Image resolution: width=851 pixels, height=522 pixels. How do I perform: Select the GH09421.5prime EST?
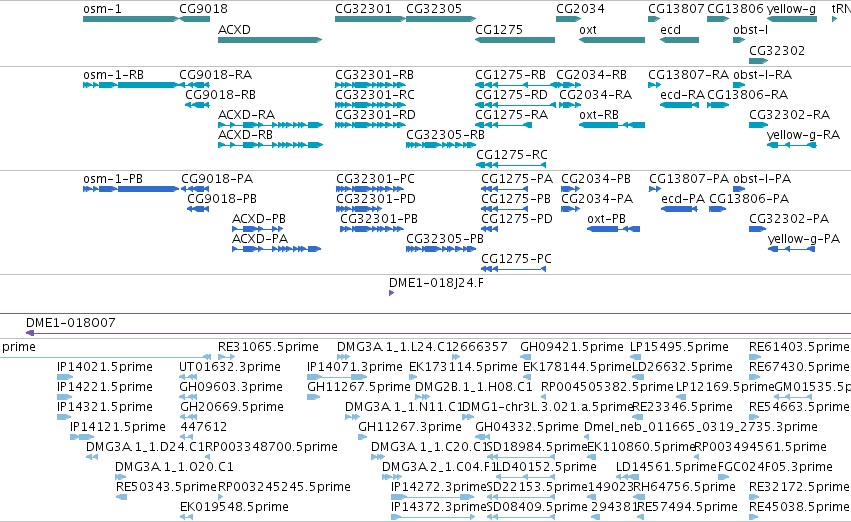click(525, 357)
